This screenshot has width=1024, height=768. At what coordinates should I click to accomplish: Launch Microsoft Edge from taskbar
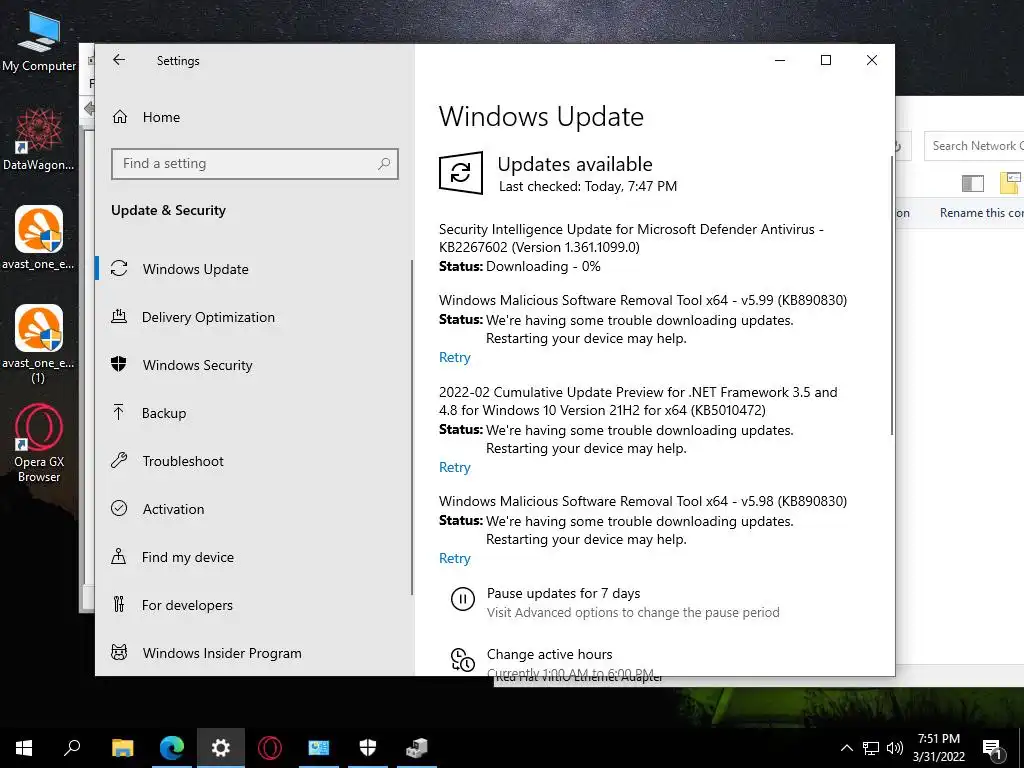[172, 748]
